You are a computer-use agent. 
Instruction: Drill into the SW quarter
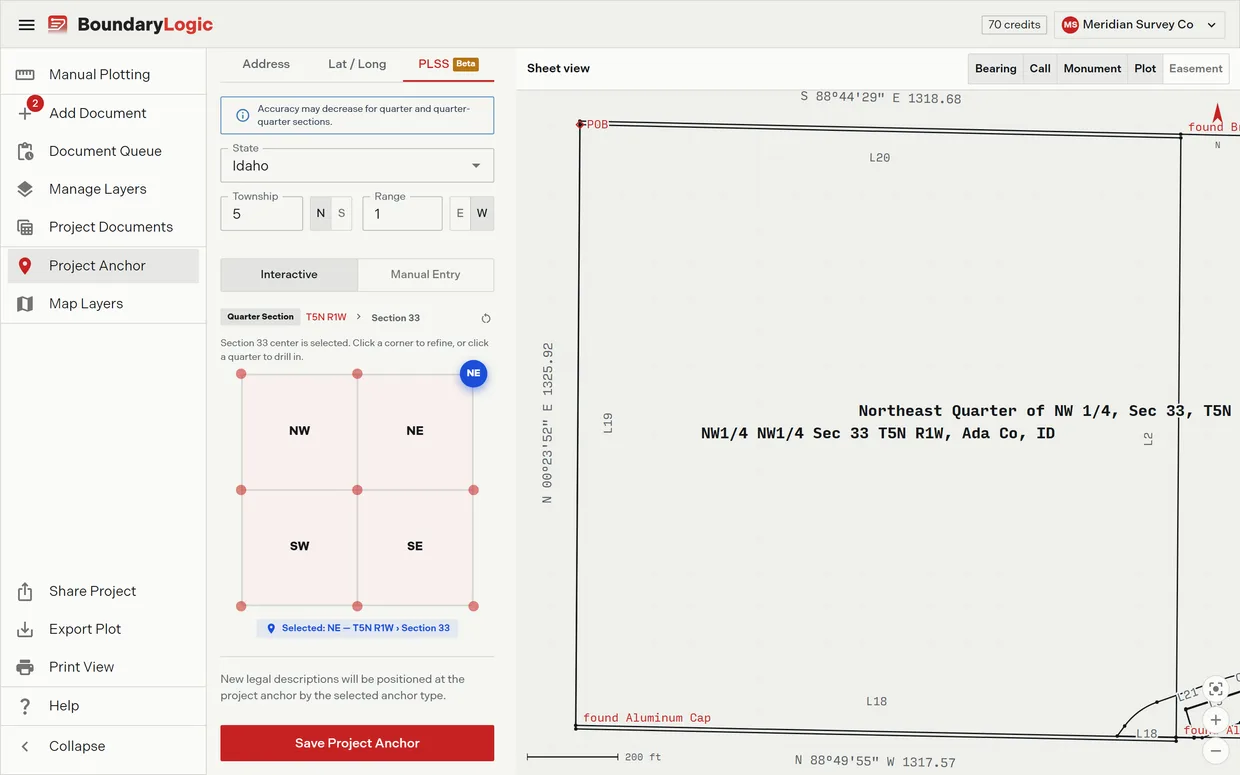coord(299,546)
